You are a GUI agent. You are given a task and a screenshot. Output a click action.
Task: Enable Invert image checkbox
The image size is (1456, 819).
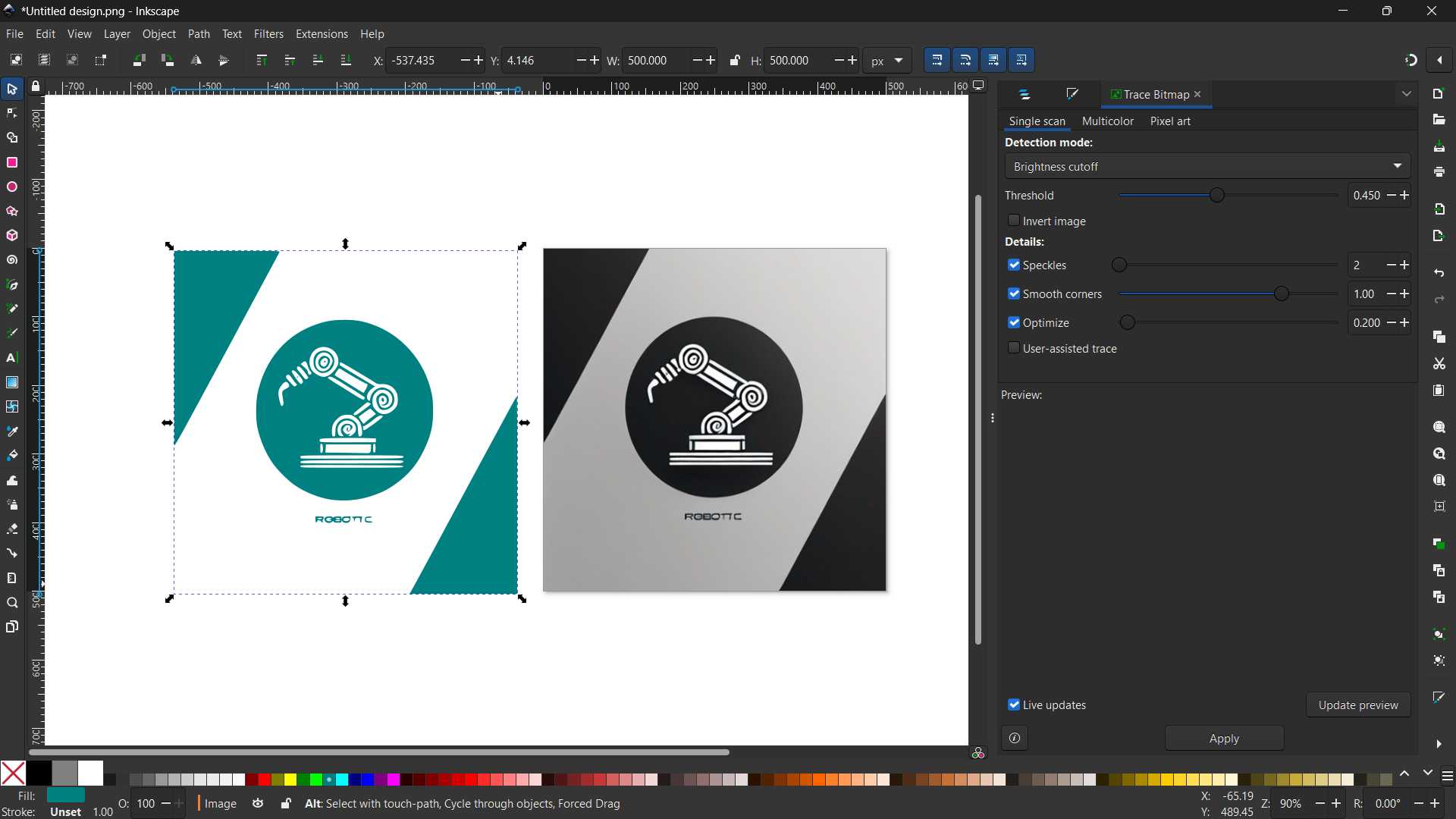[x=1014, y=221]
